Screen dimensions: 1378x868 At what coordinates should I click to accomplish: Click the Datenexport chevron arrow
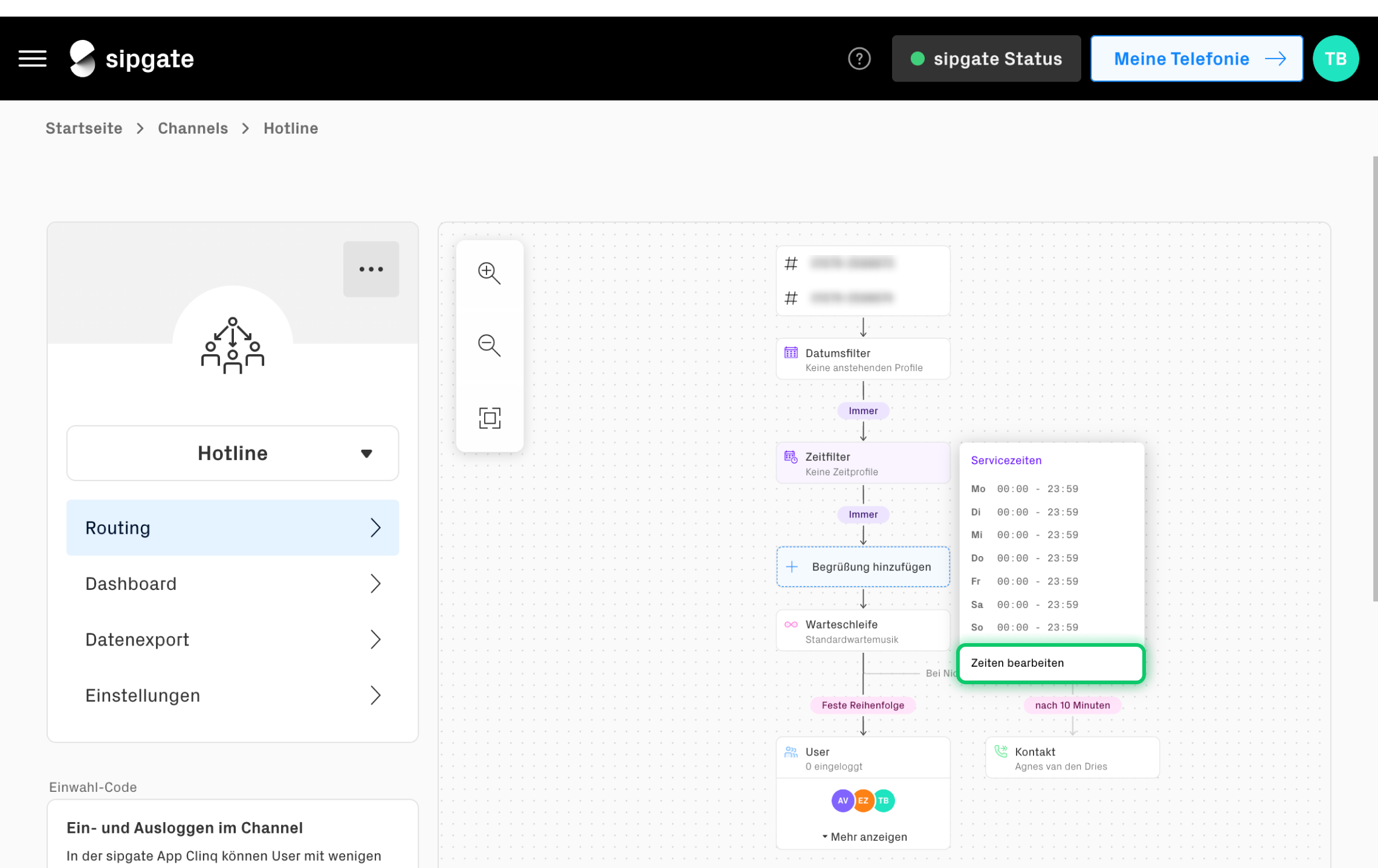pos(375,640)
